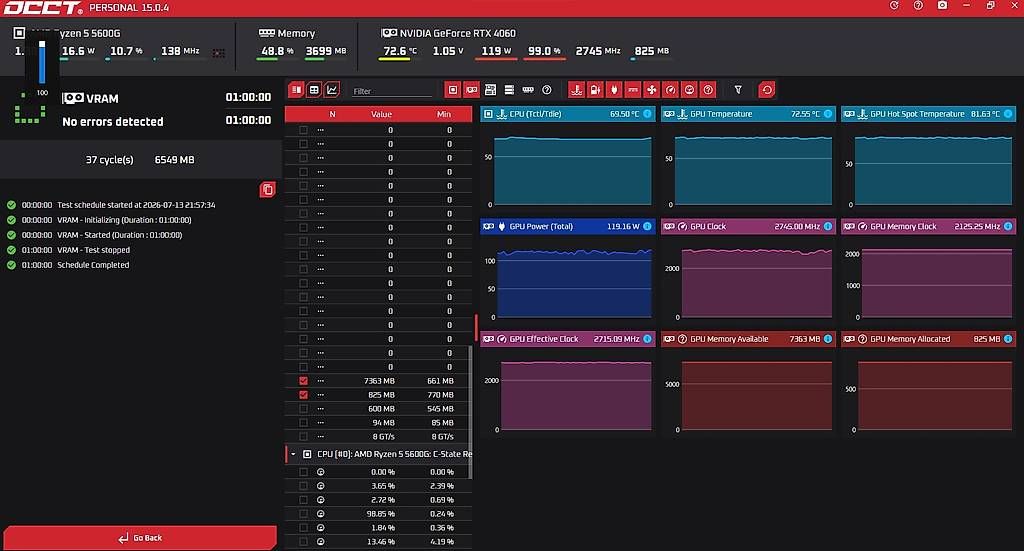
Task: Toggle the current sensor type filter
Action: point(633,89)
